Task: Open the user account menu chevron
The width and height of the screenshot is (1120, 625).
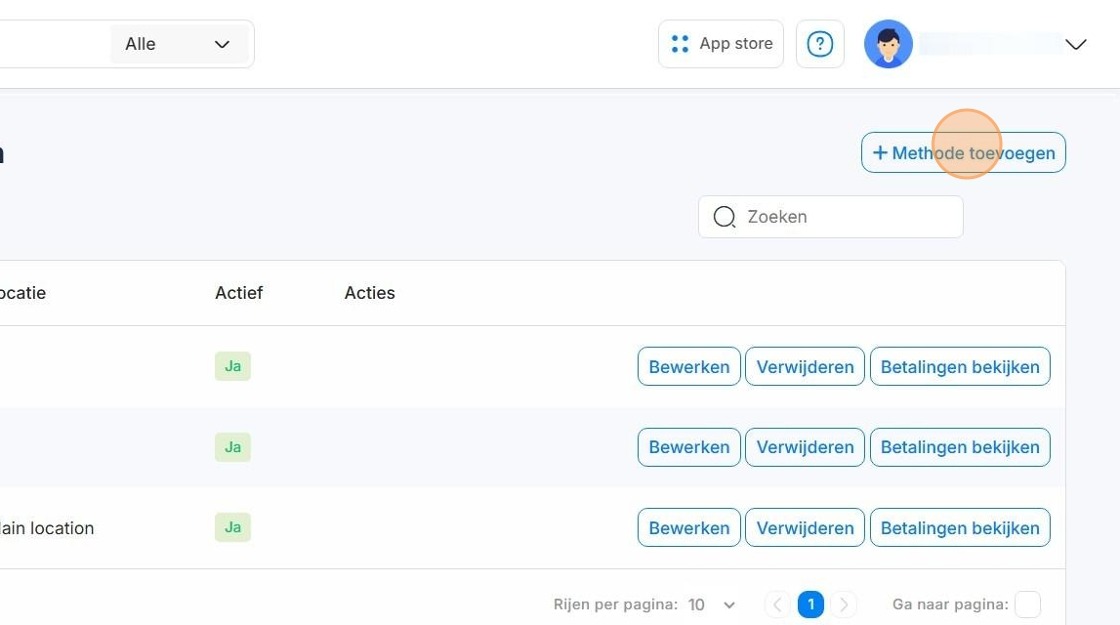Action: (x=1076, y=44)
